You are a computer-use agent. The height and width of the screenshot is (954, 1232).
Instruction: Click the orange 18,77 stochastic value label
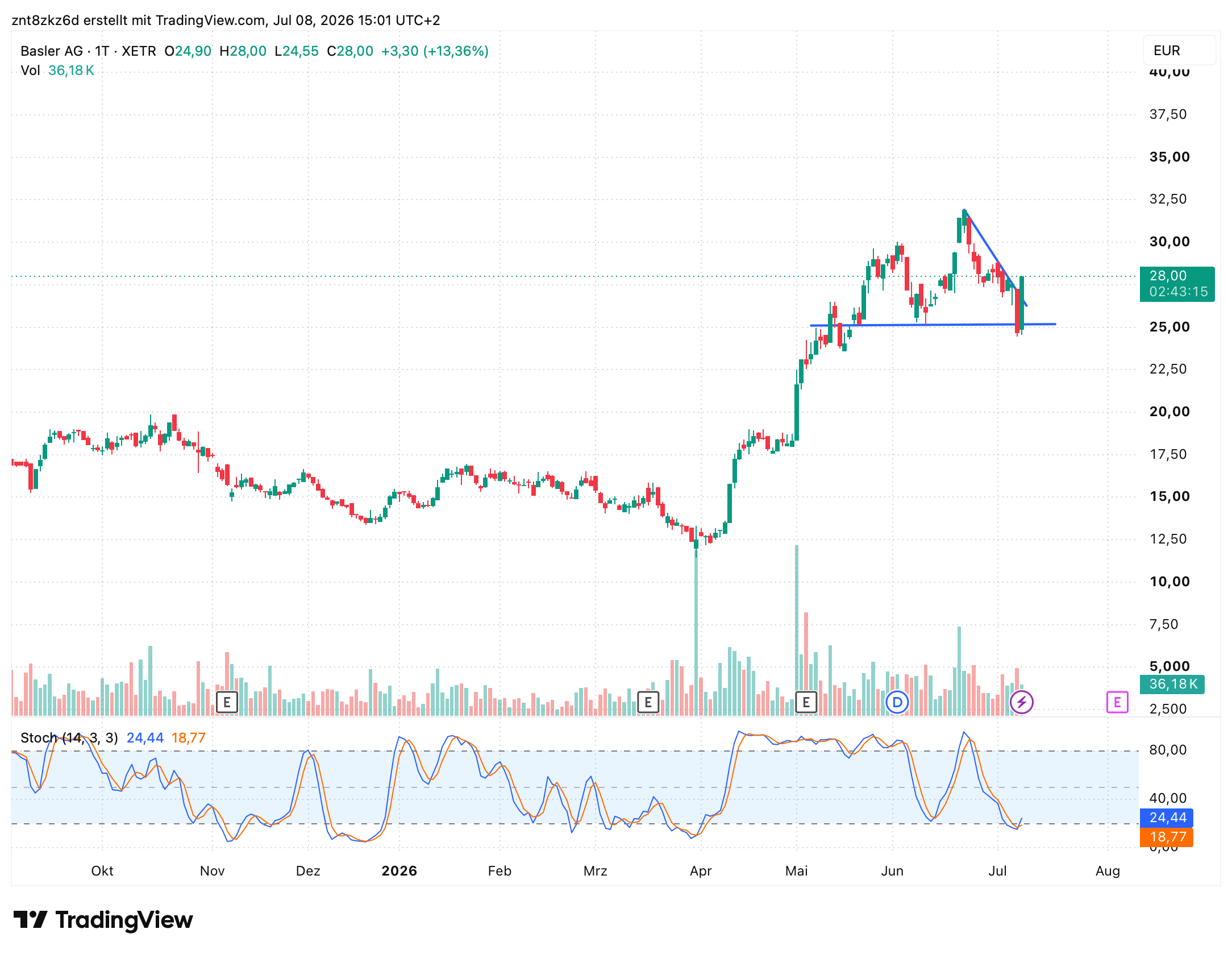(x=1166, y=837)
